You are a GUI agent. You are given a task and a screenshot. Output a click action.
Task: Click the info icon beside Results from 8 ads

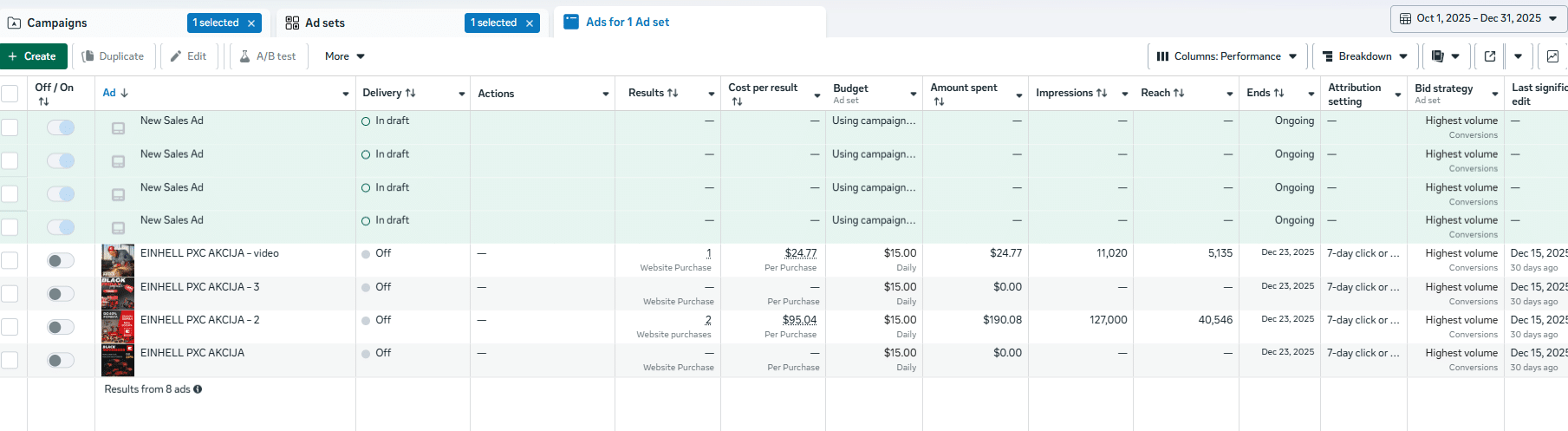tap(198, 389)
